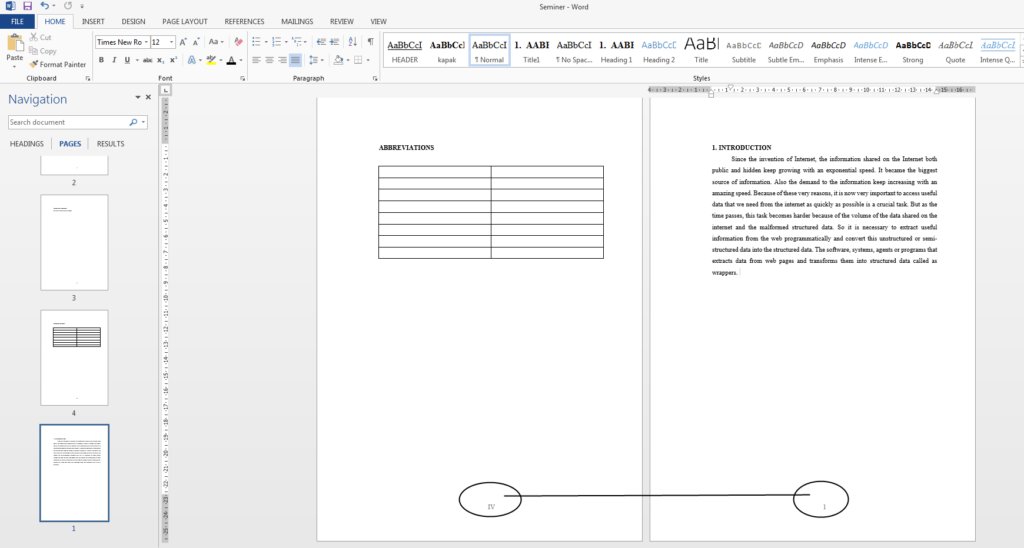
Task: Click Format Painter
Action: click(57, 65)
